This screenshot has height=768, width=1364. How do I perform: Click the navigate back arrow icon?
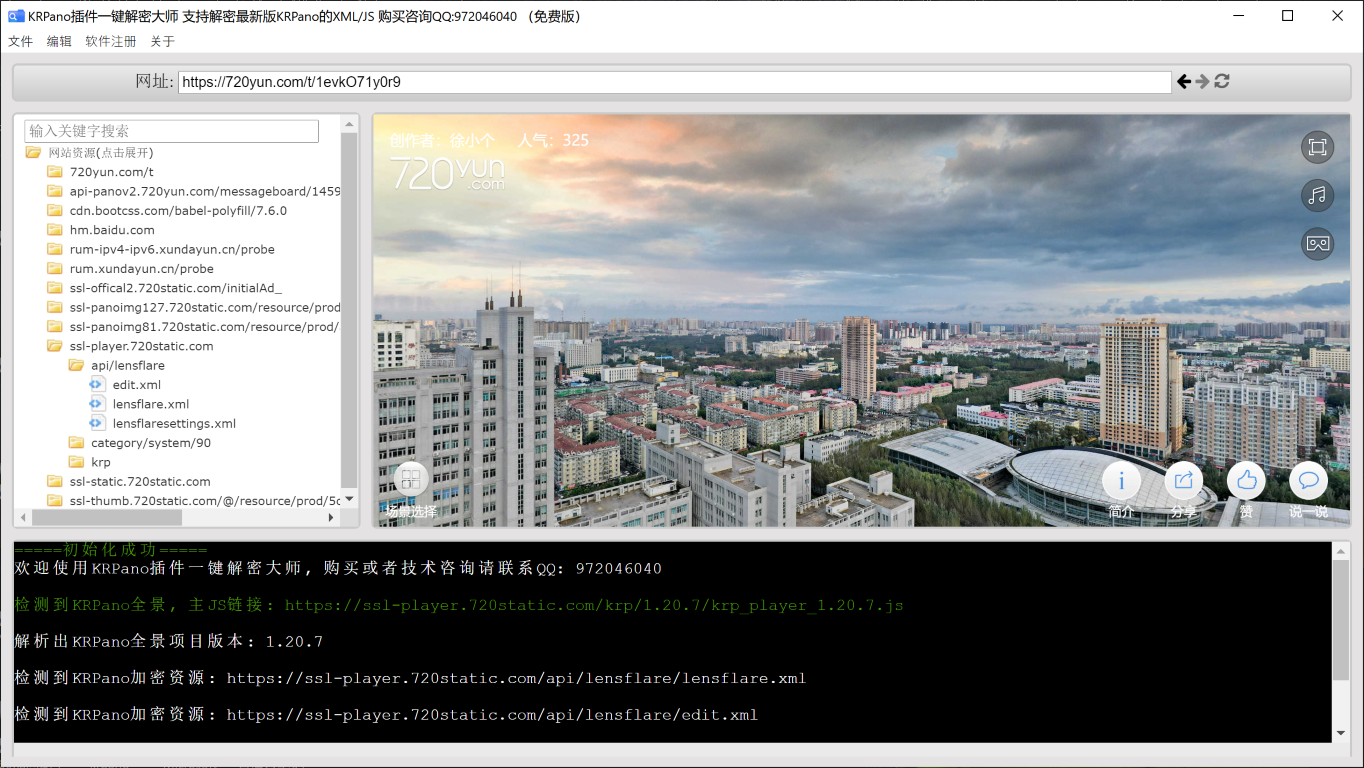point(1184,81)
